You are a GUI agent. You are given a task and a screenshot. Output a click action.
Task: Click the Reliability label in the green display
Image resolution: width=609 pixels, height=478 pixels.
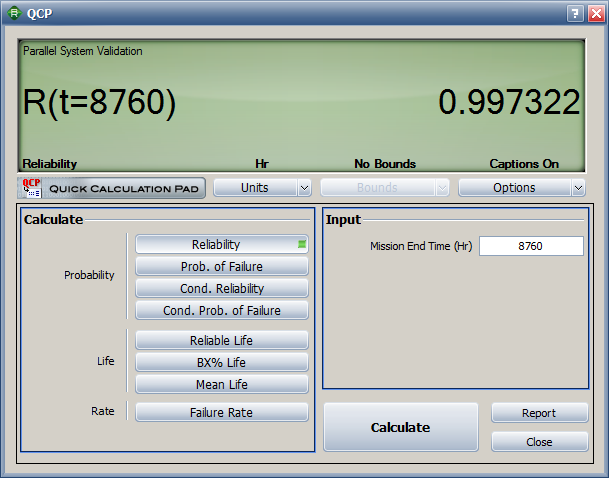(50, 164)
